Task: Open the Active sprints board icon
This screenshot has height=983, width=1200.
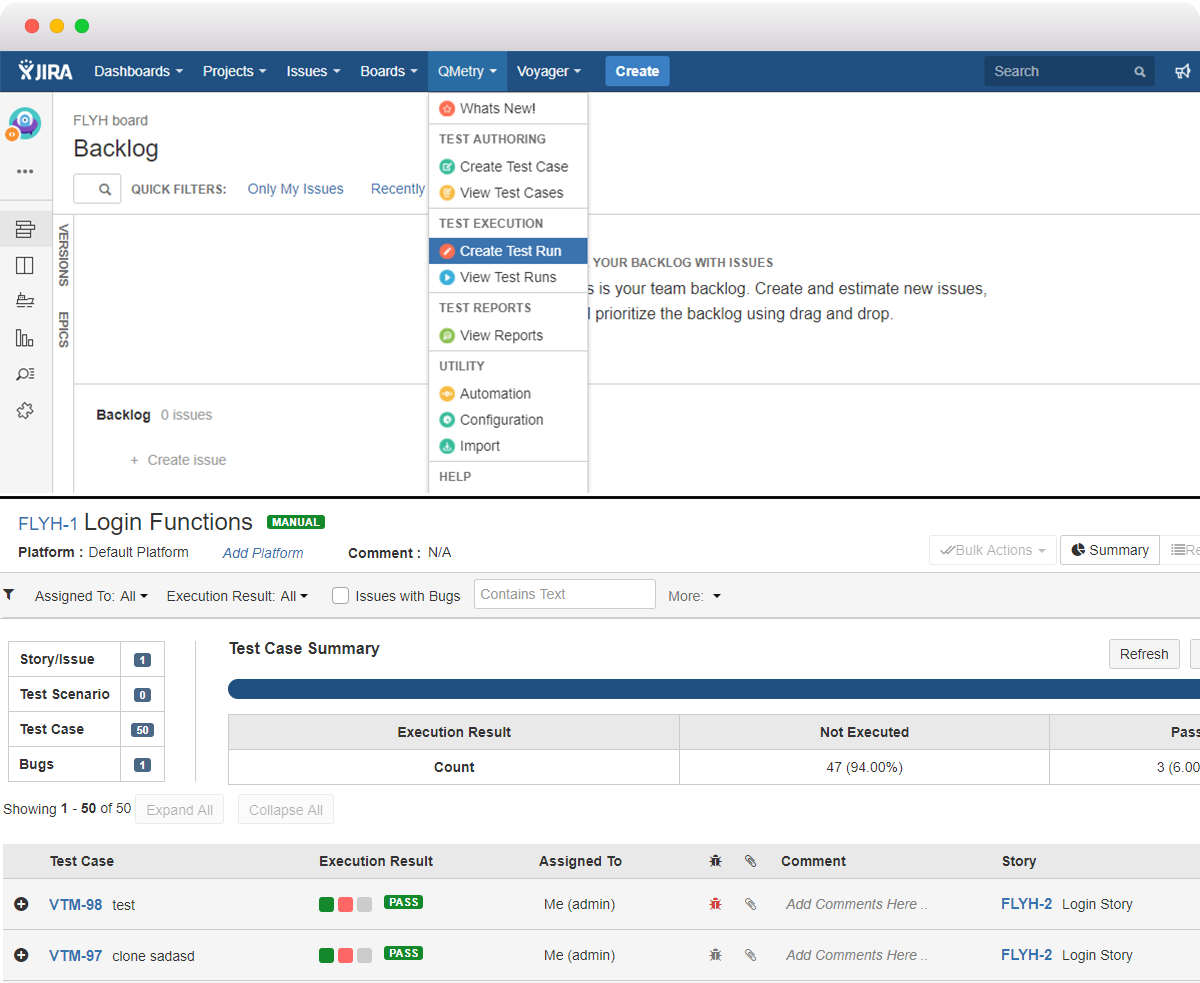Action: (x=25, y=265)
